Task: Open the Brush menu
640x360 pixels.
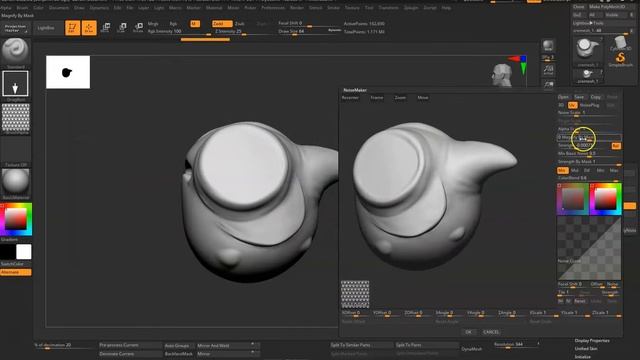Action: tap(22, 8)
